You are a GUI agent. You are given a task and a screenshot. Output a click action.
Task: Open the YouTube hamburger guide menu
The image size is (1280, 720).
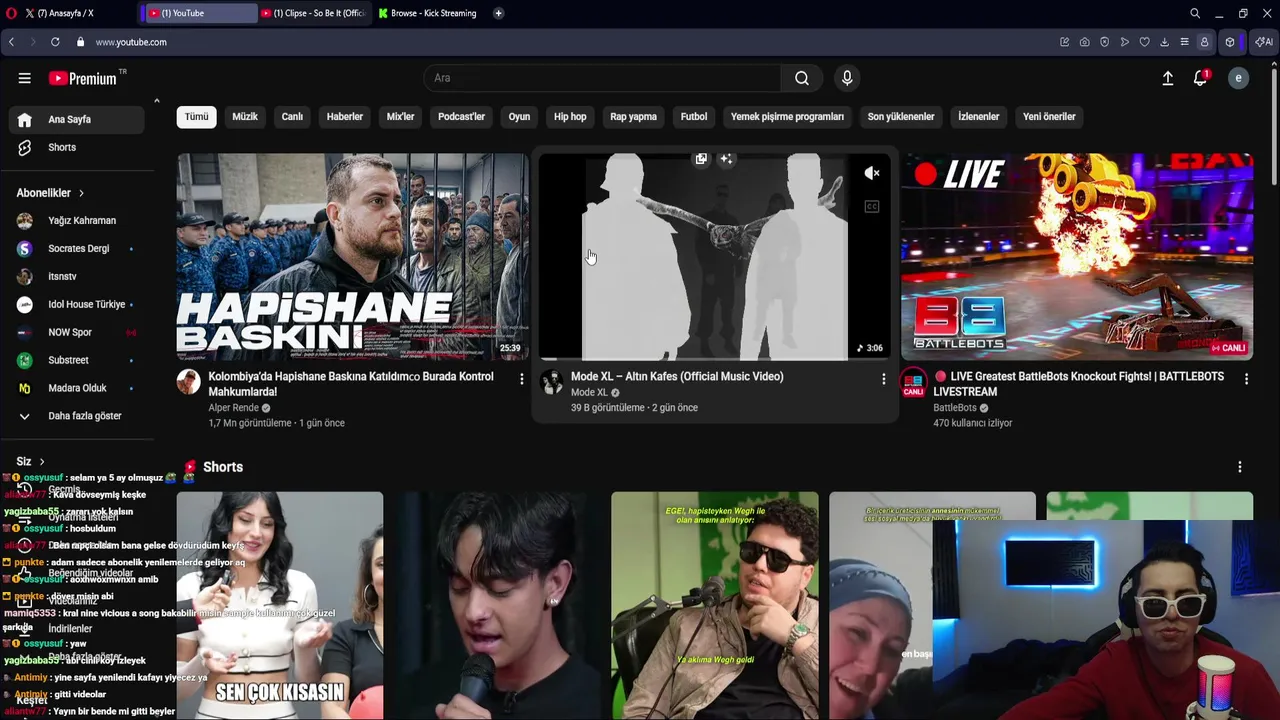(x=24, y=78)
